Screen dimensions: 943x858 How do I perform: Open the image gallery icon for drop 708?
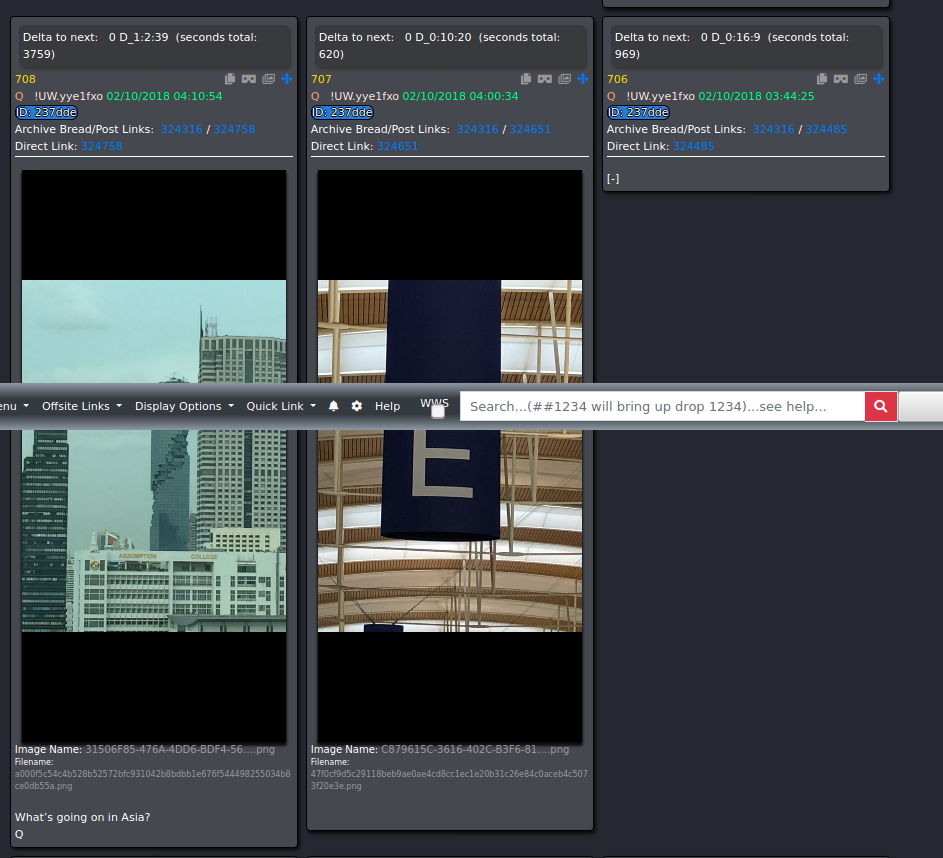(269, 79)
